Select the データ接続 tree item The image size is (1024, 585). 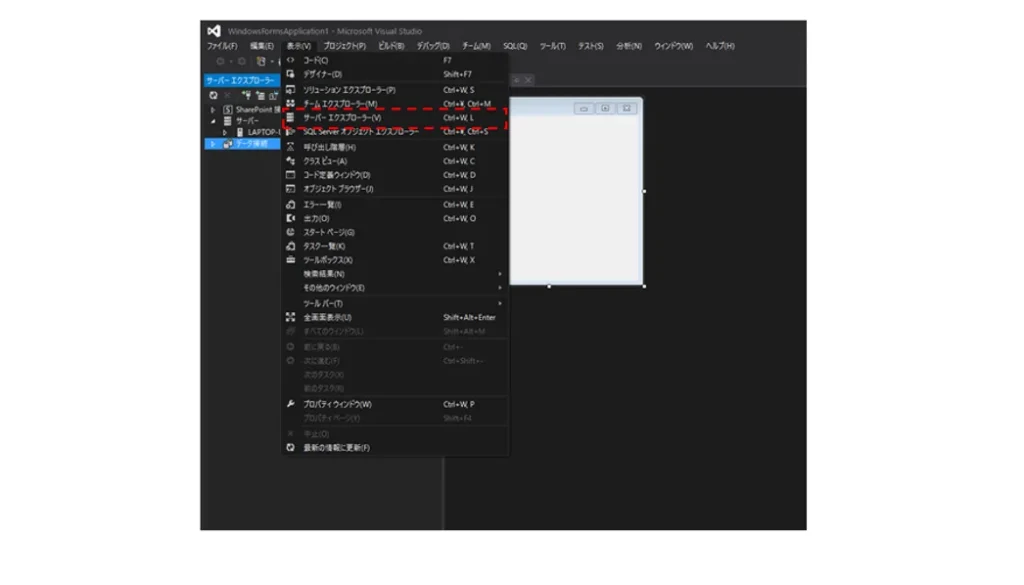tap(250, 144)
